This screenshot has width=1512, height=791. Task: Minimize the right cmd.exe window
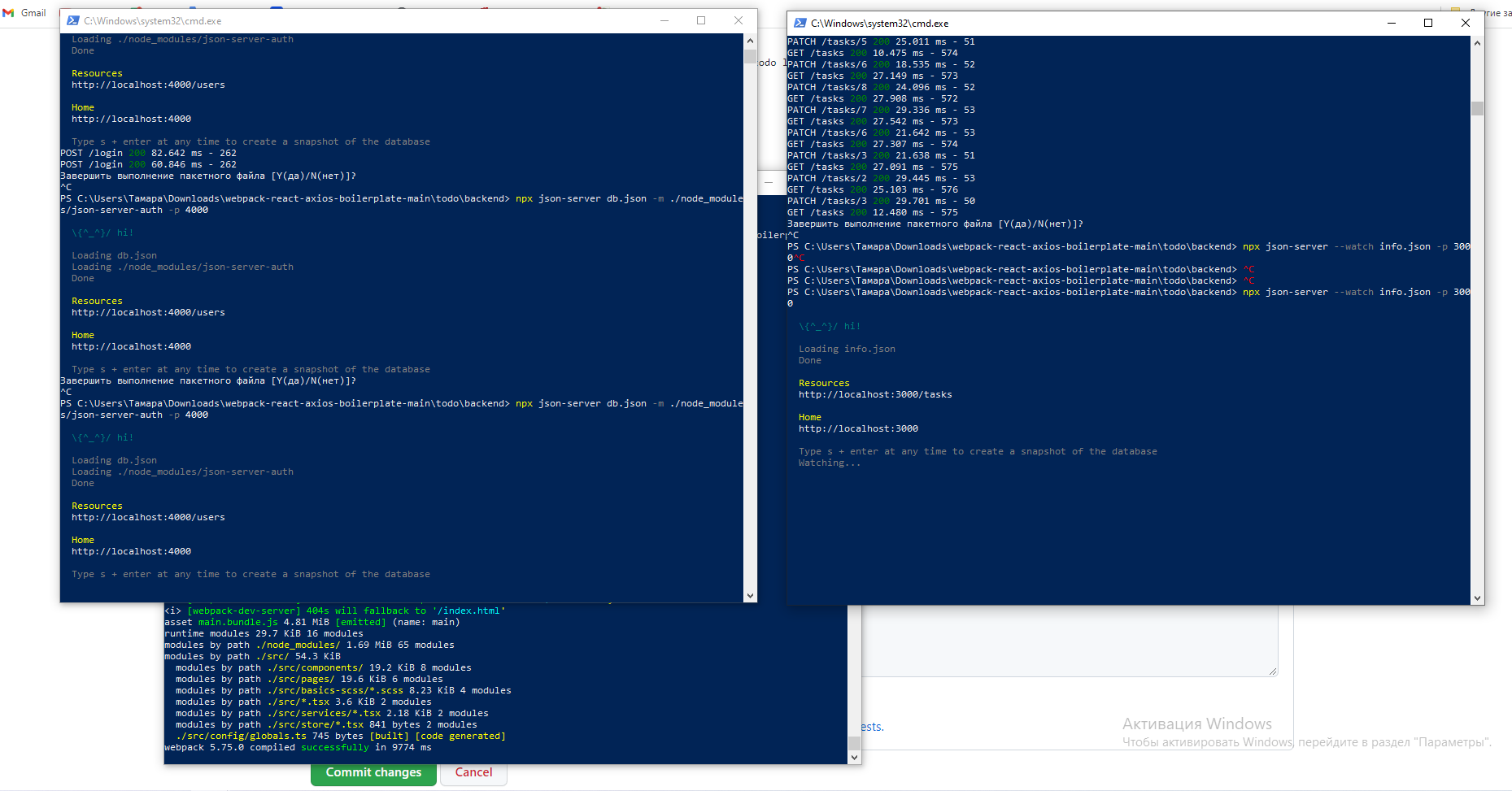tap(1391, 23)
